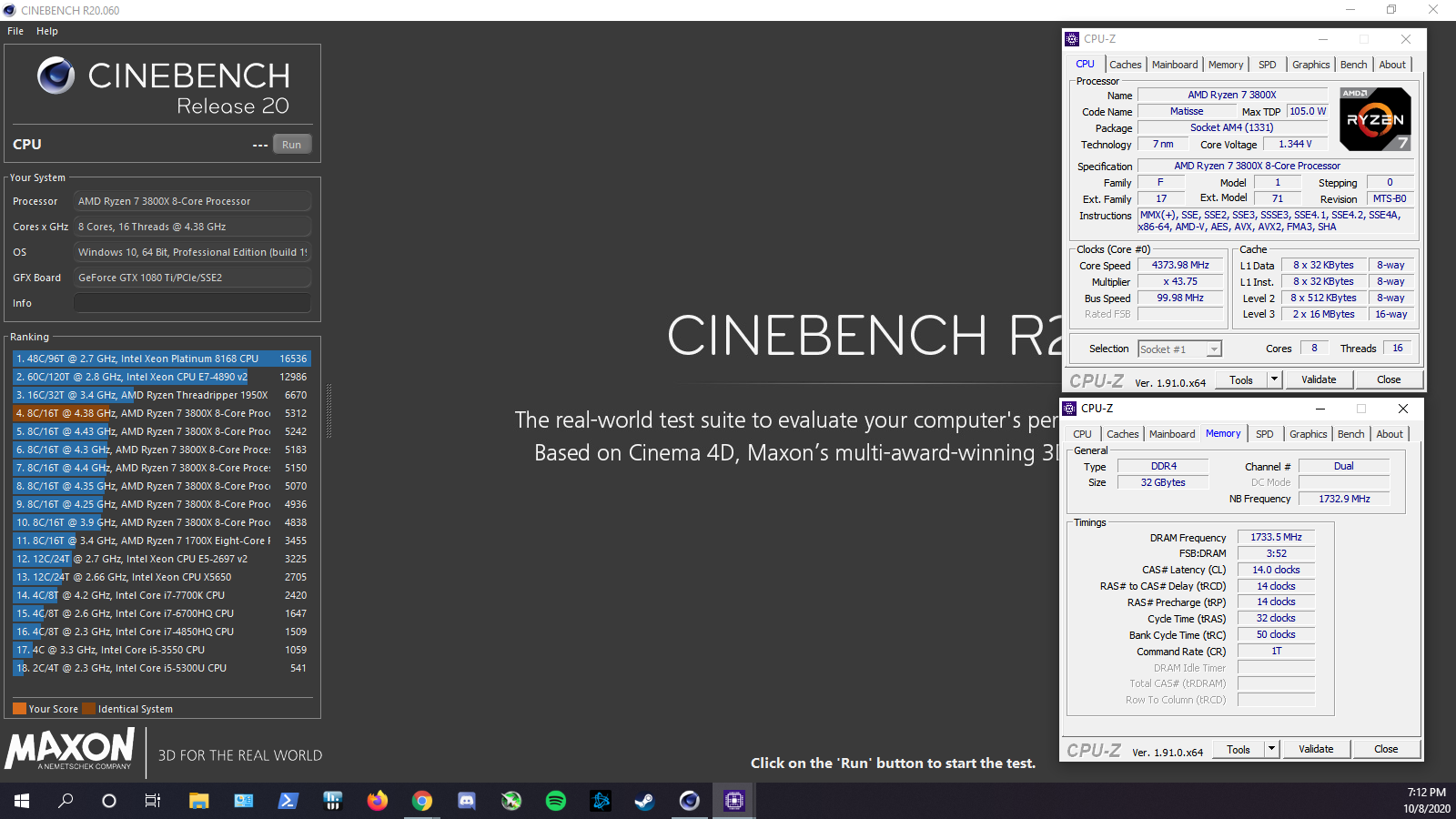This screenshot has width=1456, height=819.
Task: Open Task View in taskbar
Action: coord(153,801)
